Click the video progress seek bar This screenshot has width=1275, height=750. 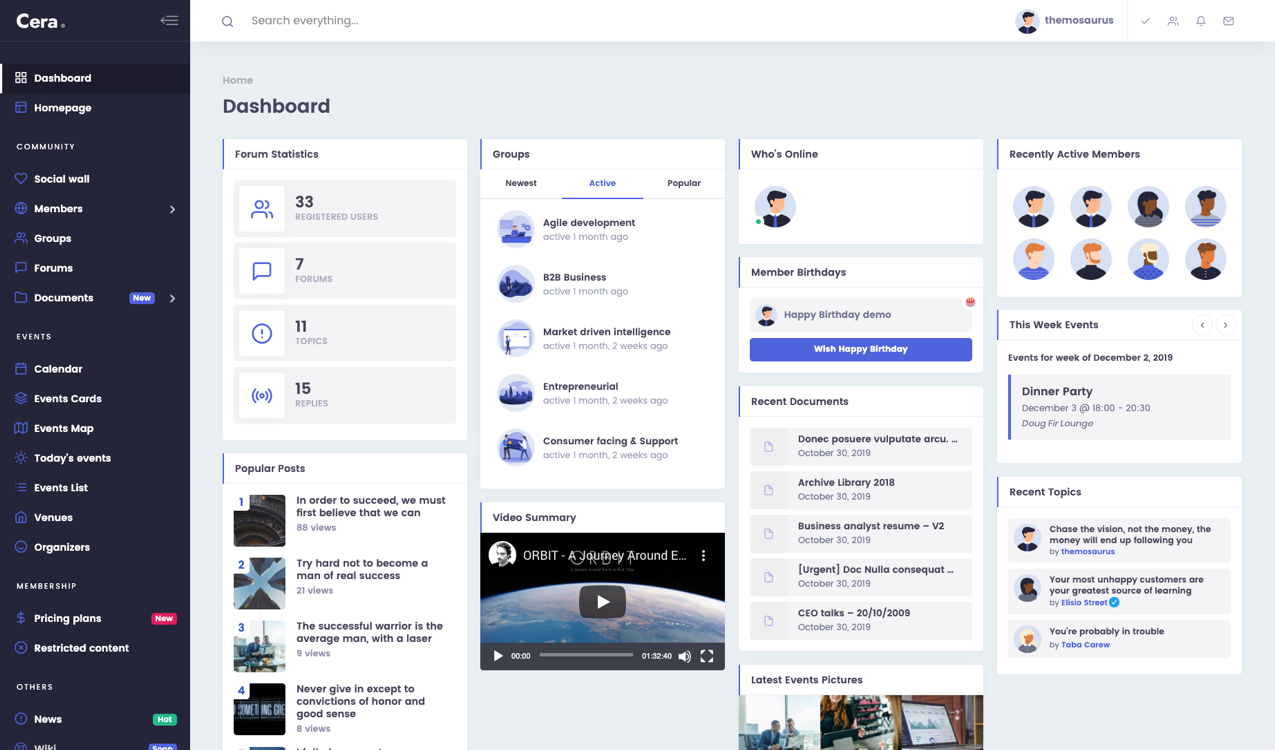[586, 656]
